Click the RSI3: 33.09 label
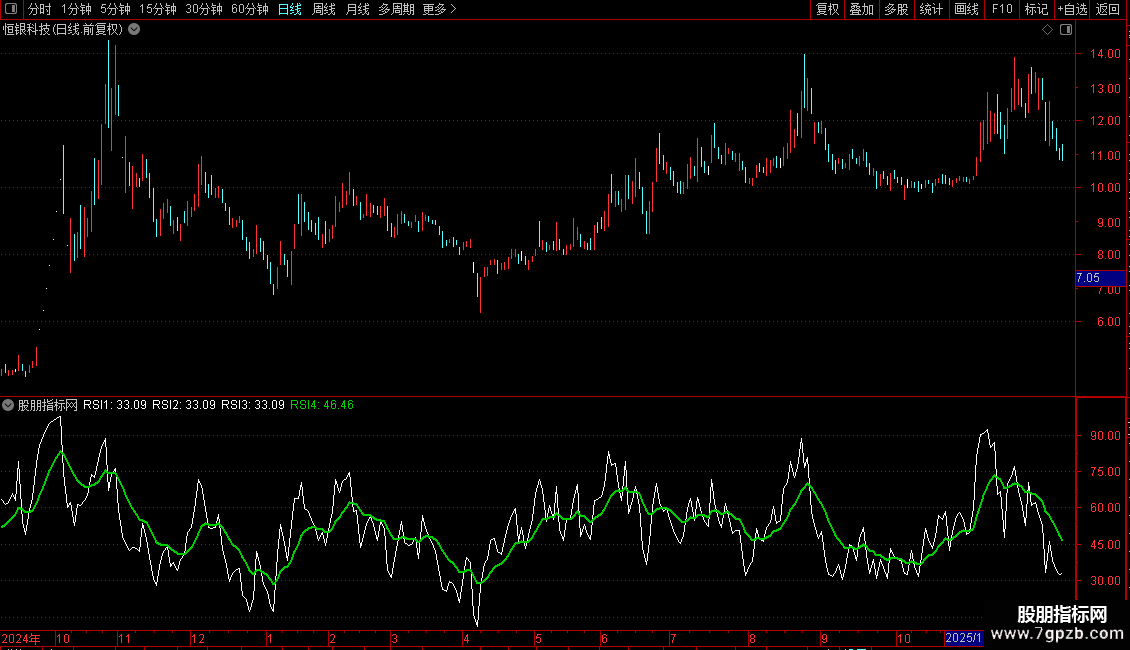1130x650 pixels. 253,405
